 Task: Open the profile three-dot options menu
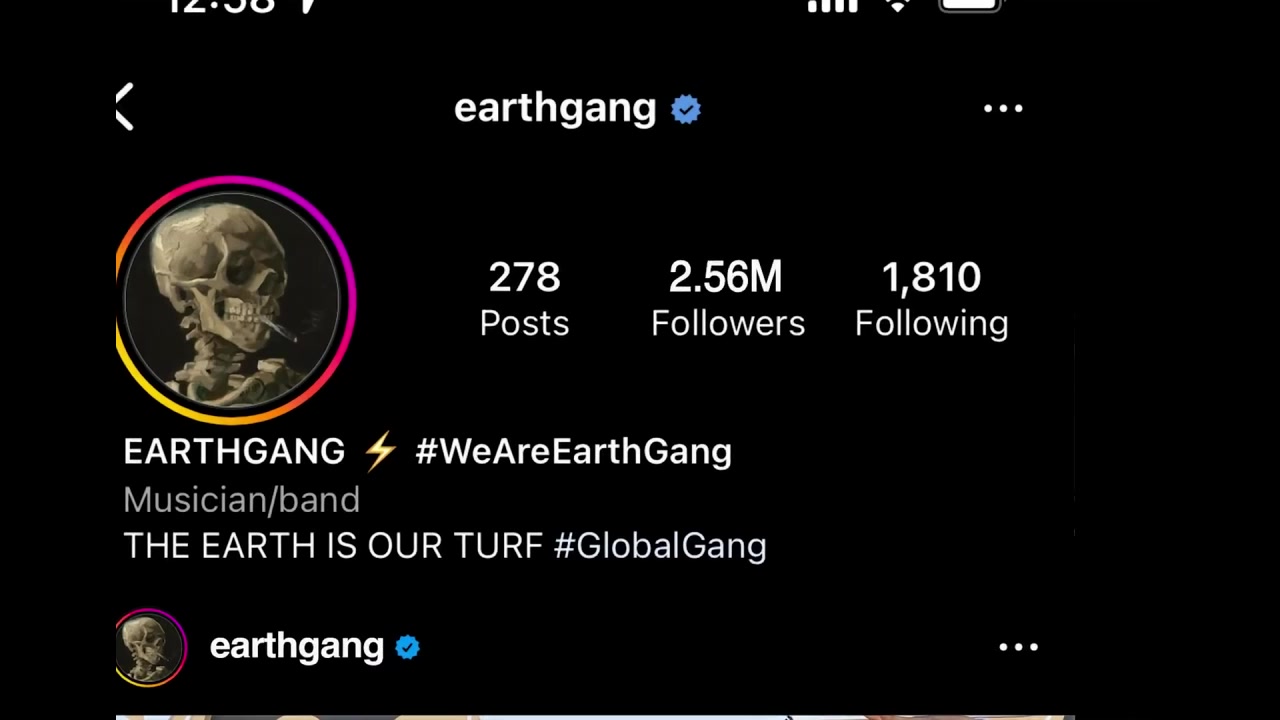pyautogui.click(x=1003, y=108)
